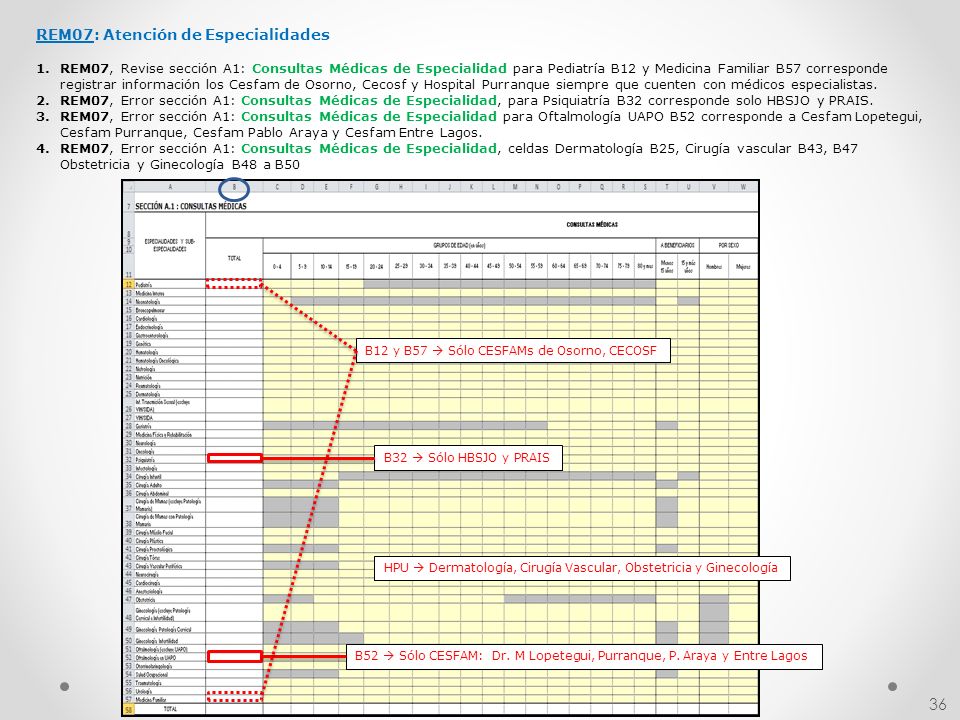Click the '80 y más' age group header
Screen dimensions: 960x720
[645, 266]
